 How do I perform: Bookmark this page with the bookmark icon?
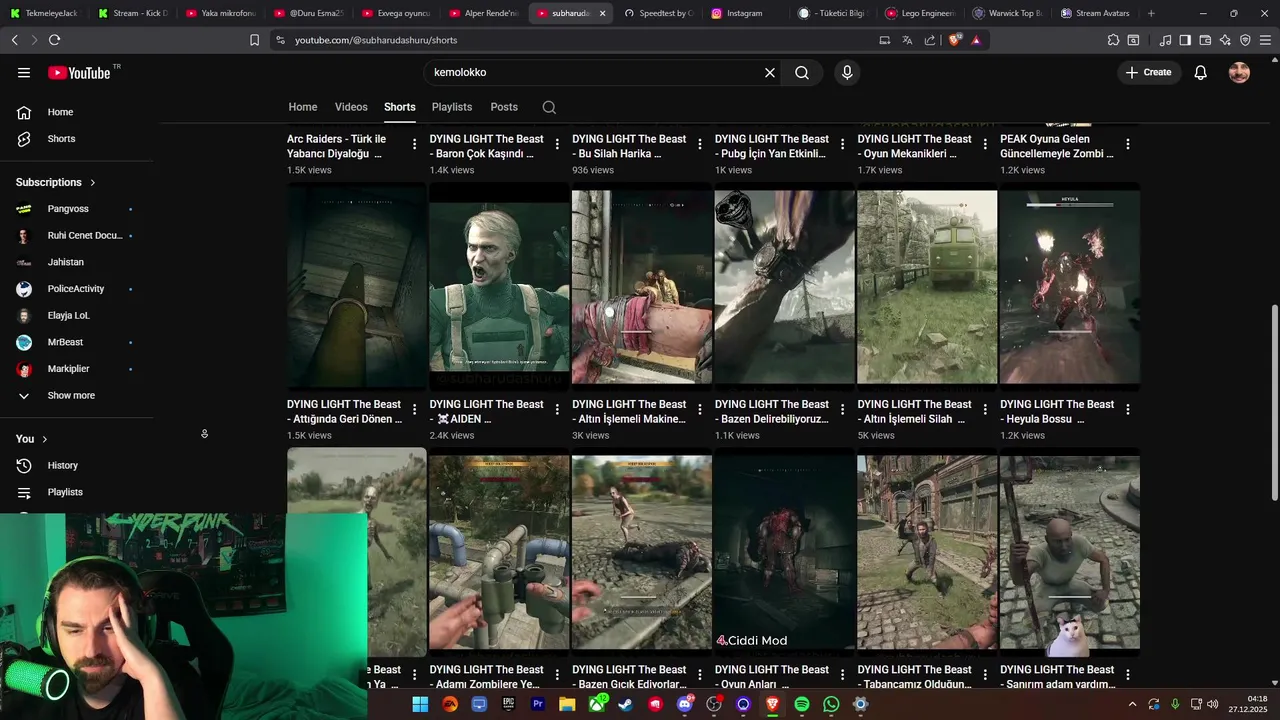tap(254, 40)
